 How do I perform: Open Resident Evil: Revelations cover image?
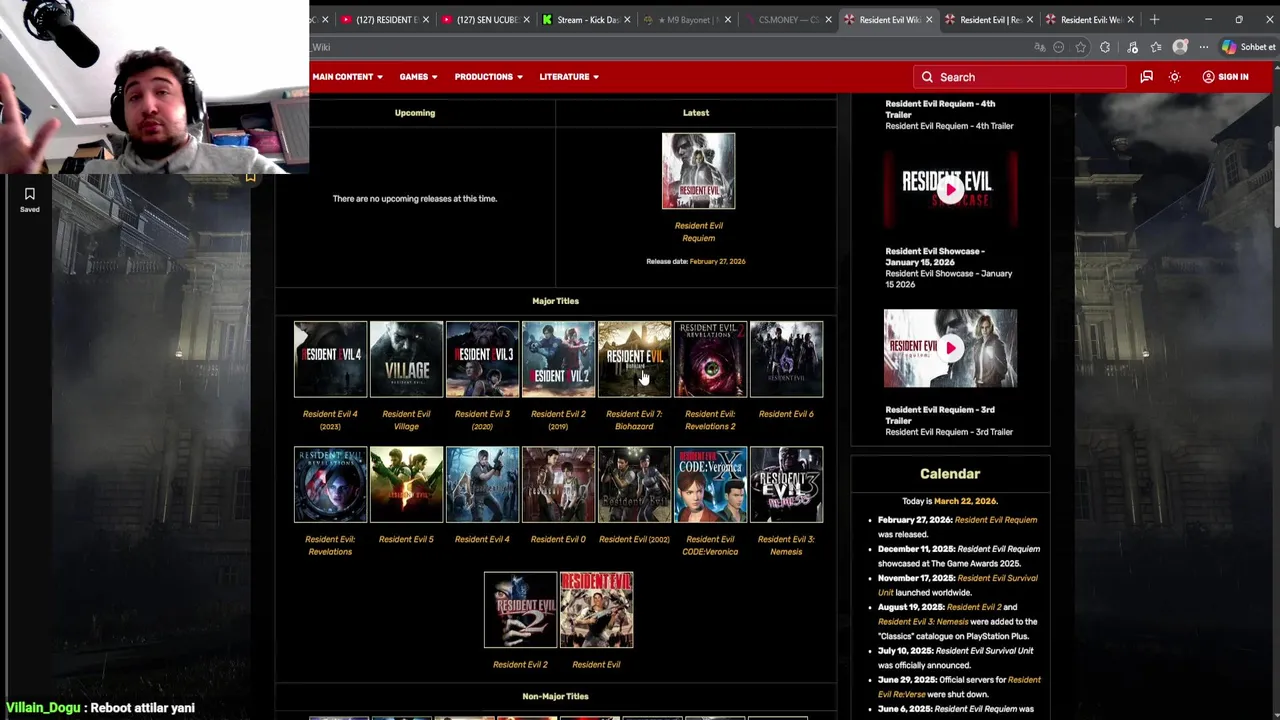point(330,485)
